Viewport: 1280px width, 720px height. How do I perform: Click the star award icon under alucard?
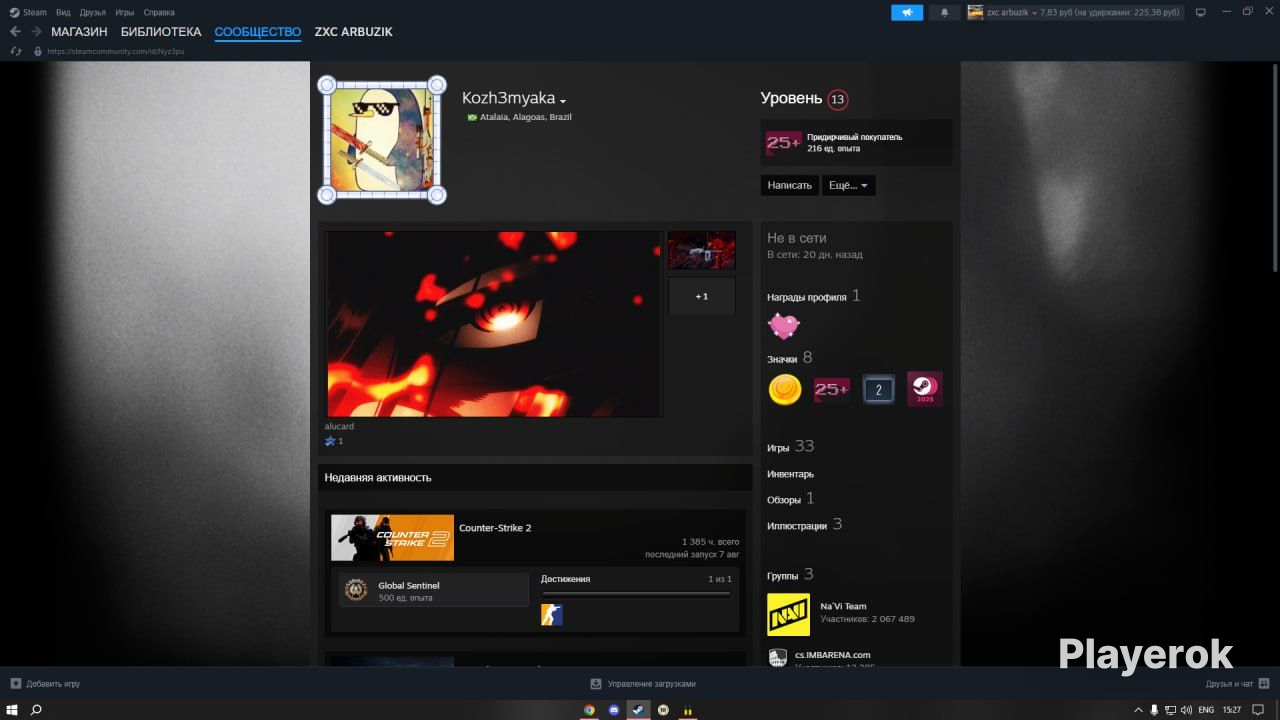330,441
